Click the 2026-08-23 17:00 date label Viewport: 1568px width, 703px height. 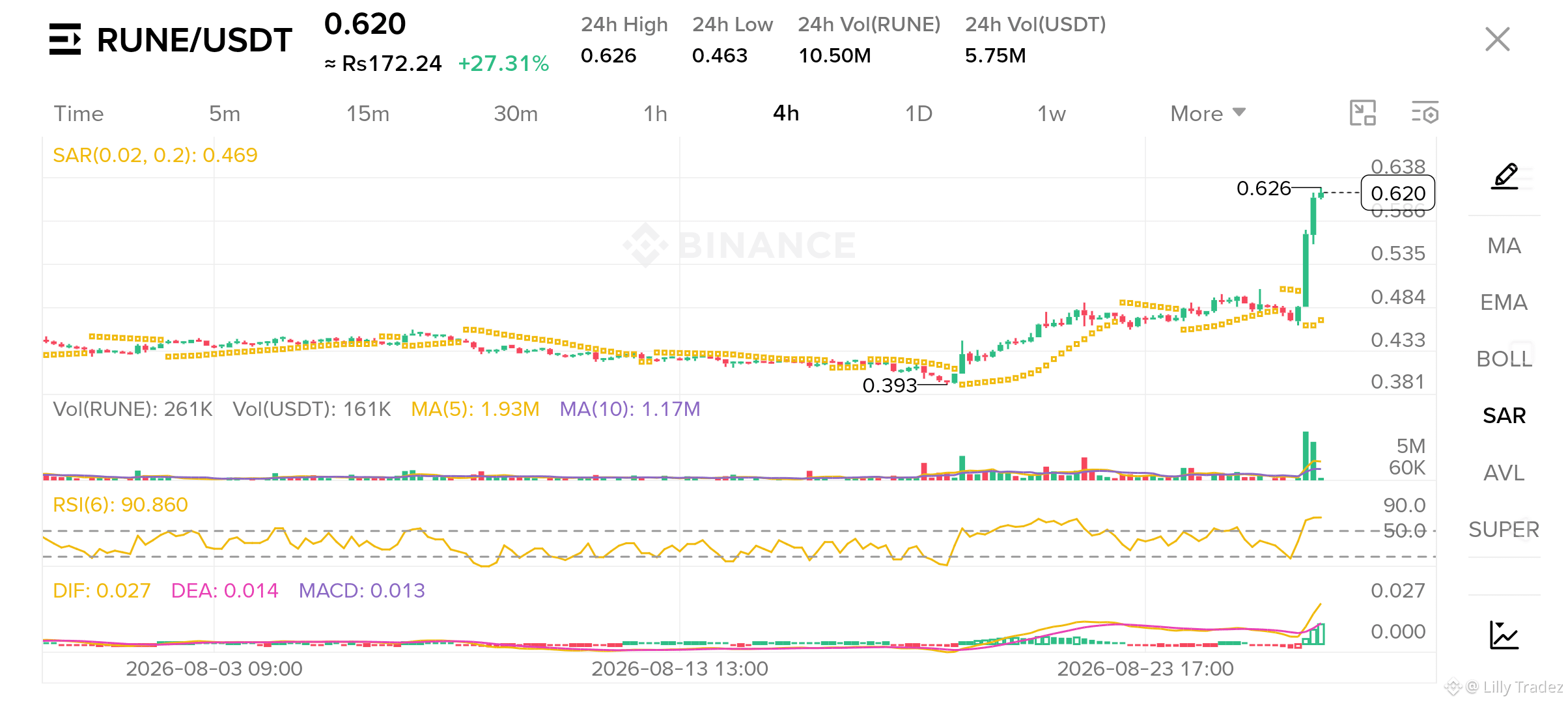(1145, 669)
